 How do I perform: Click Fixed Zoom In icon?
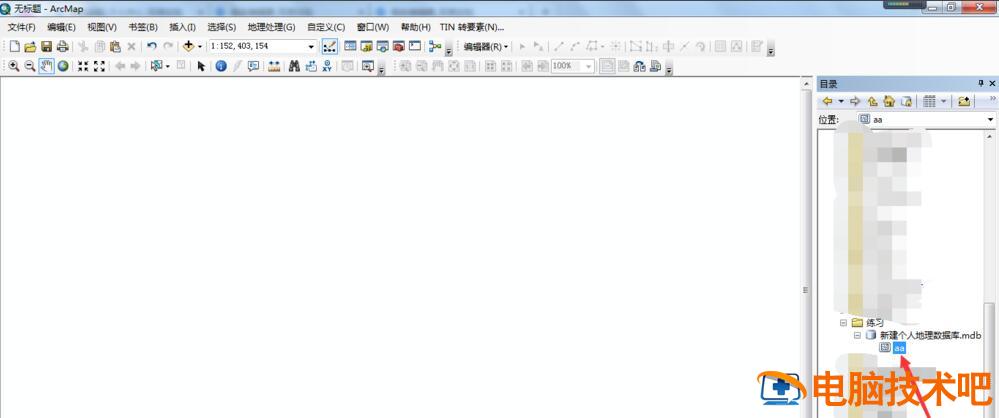pos(83,66)
